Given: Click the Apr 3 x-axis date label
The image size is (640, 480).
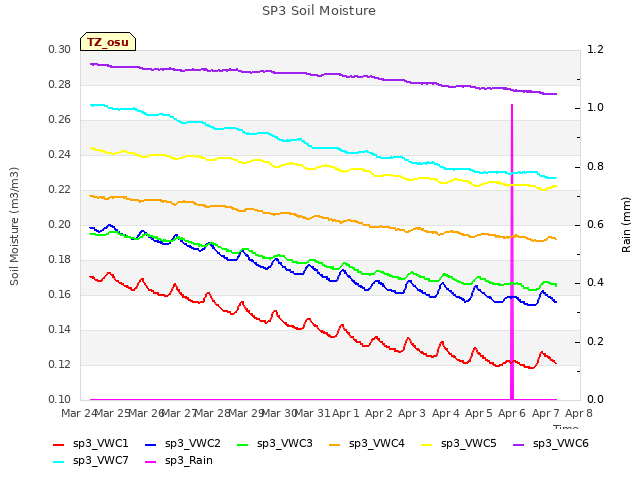Looking at the screenshot, I should (x=412, y=413).
